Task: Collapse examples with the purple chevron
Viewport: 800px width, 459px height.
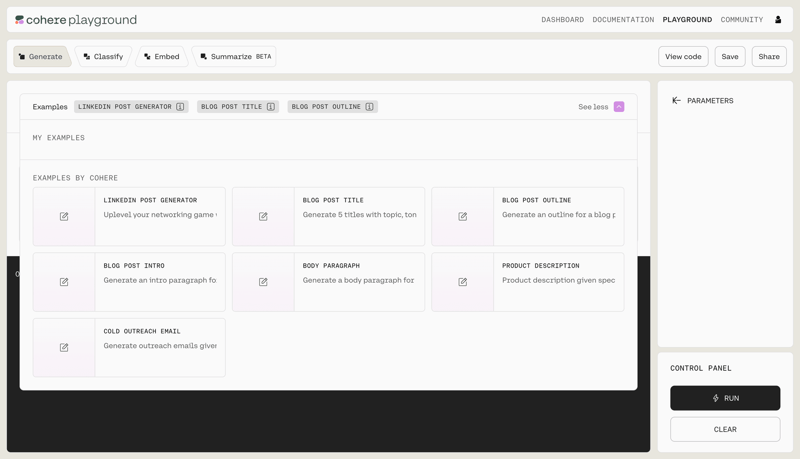Action: 619,107
